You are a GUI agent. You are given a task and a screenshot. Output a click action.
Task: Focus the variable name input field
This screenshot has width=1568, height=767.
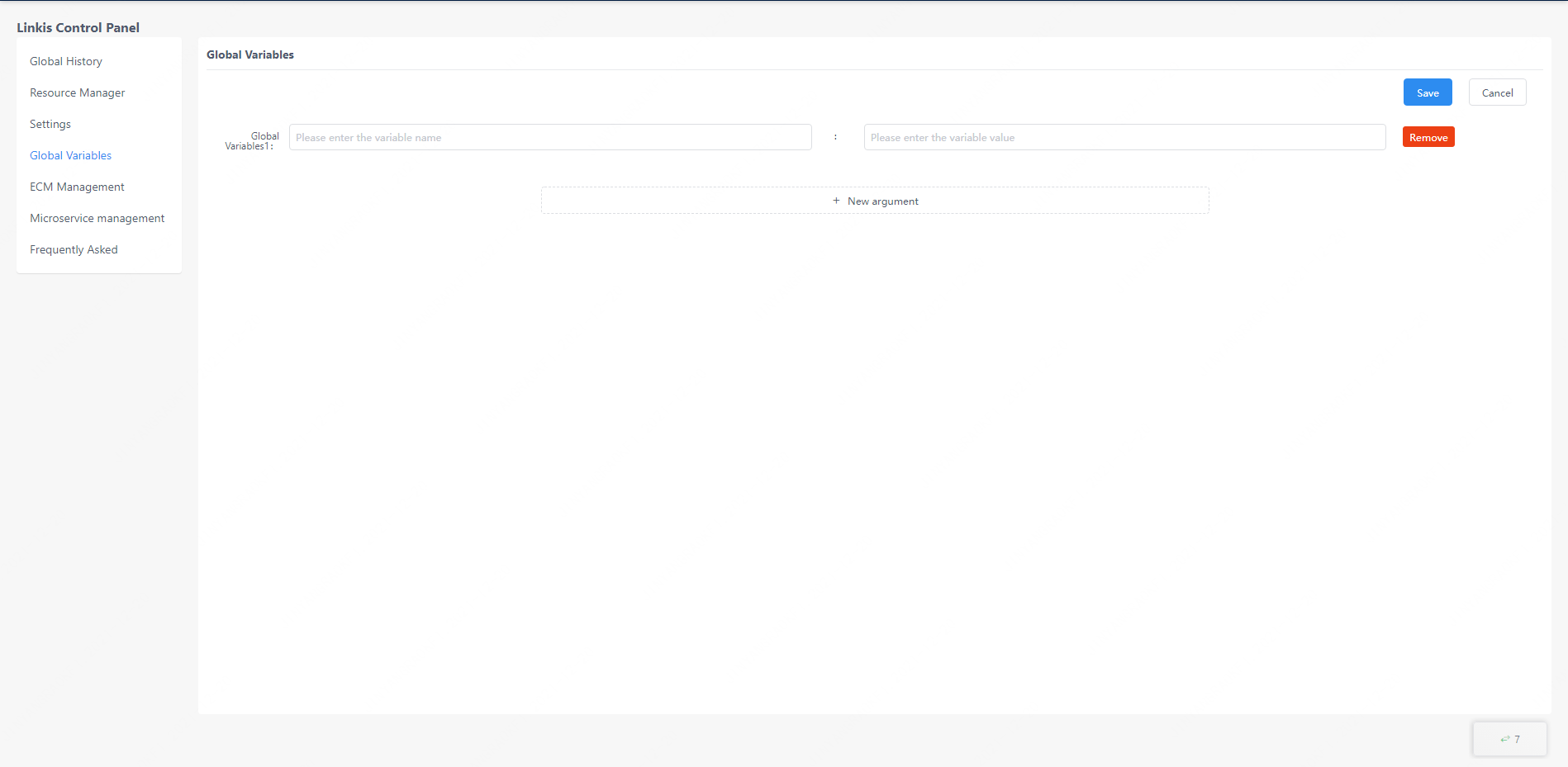coord(549,137)
